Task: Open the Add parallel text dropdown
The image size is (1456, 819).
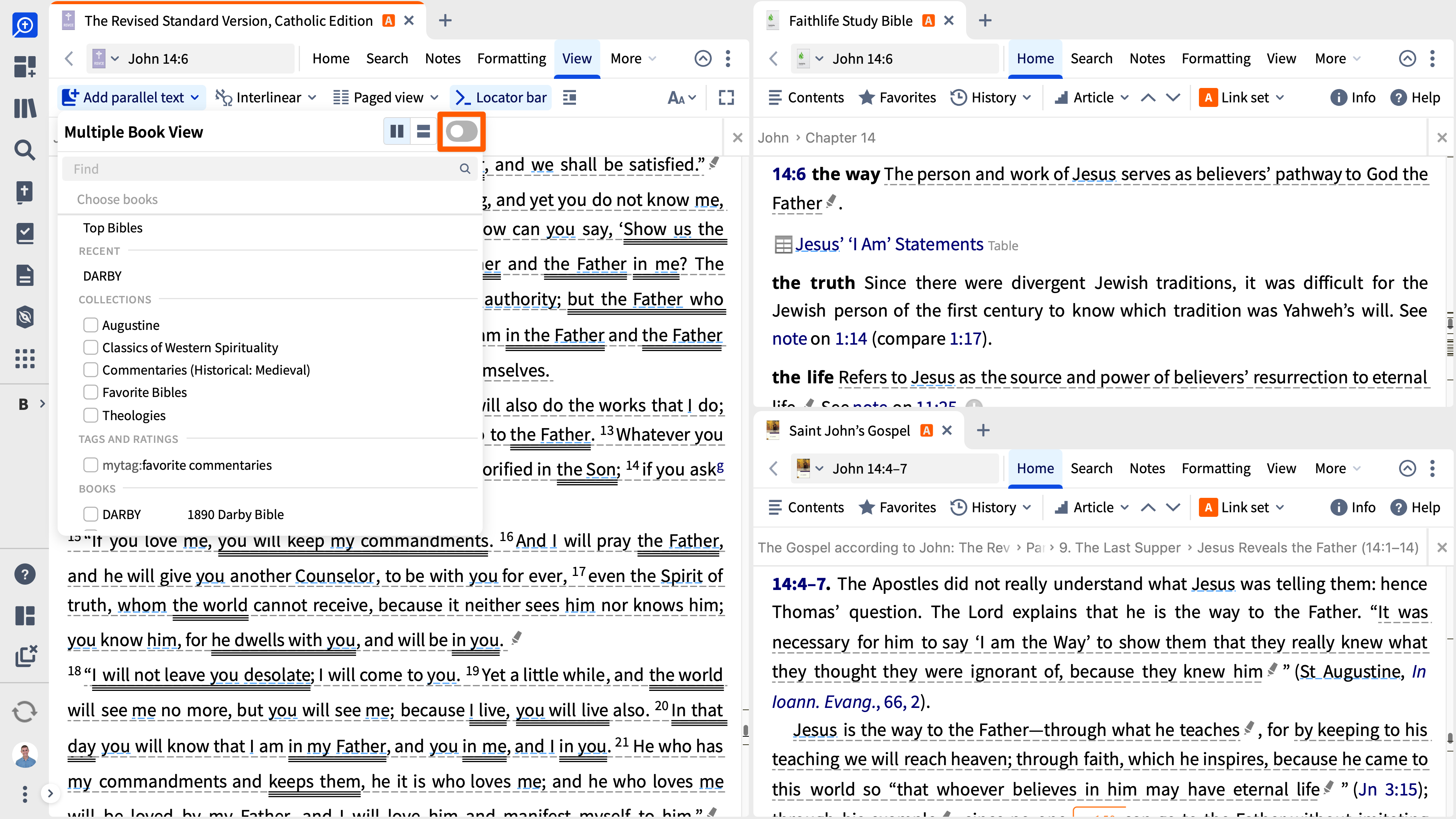Action: click(x=131, y=98)
